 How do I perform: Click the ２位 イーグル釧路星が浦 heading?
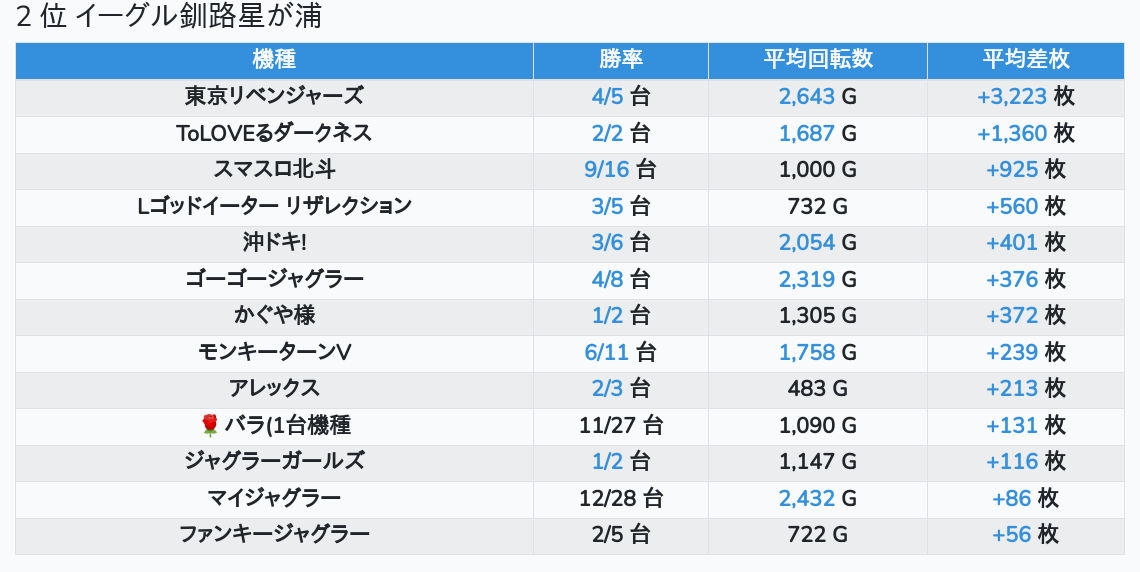pyautogui.click(x=169, y=17)
